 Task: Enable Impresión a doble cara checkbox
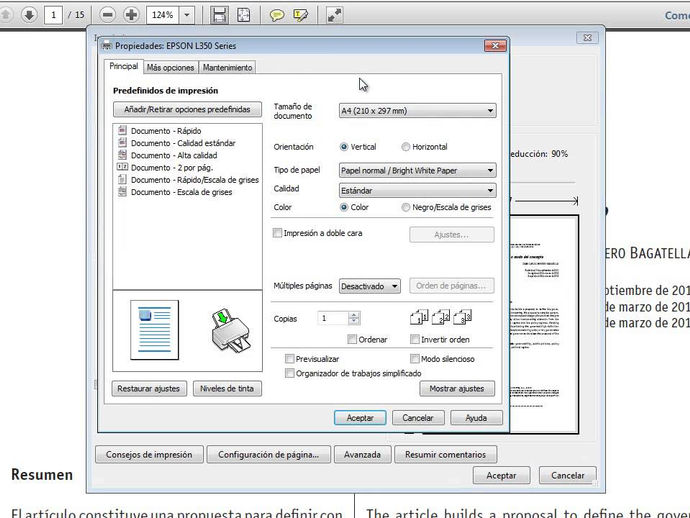point(277,233)
